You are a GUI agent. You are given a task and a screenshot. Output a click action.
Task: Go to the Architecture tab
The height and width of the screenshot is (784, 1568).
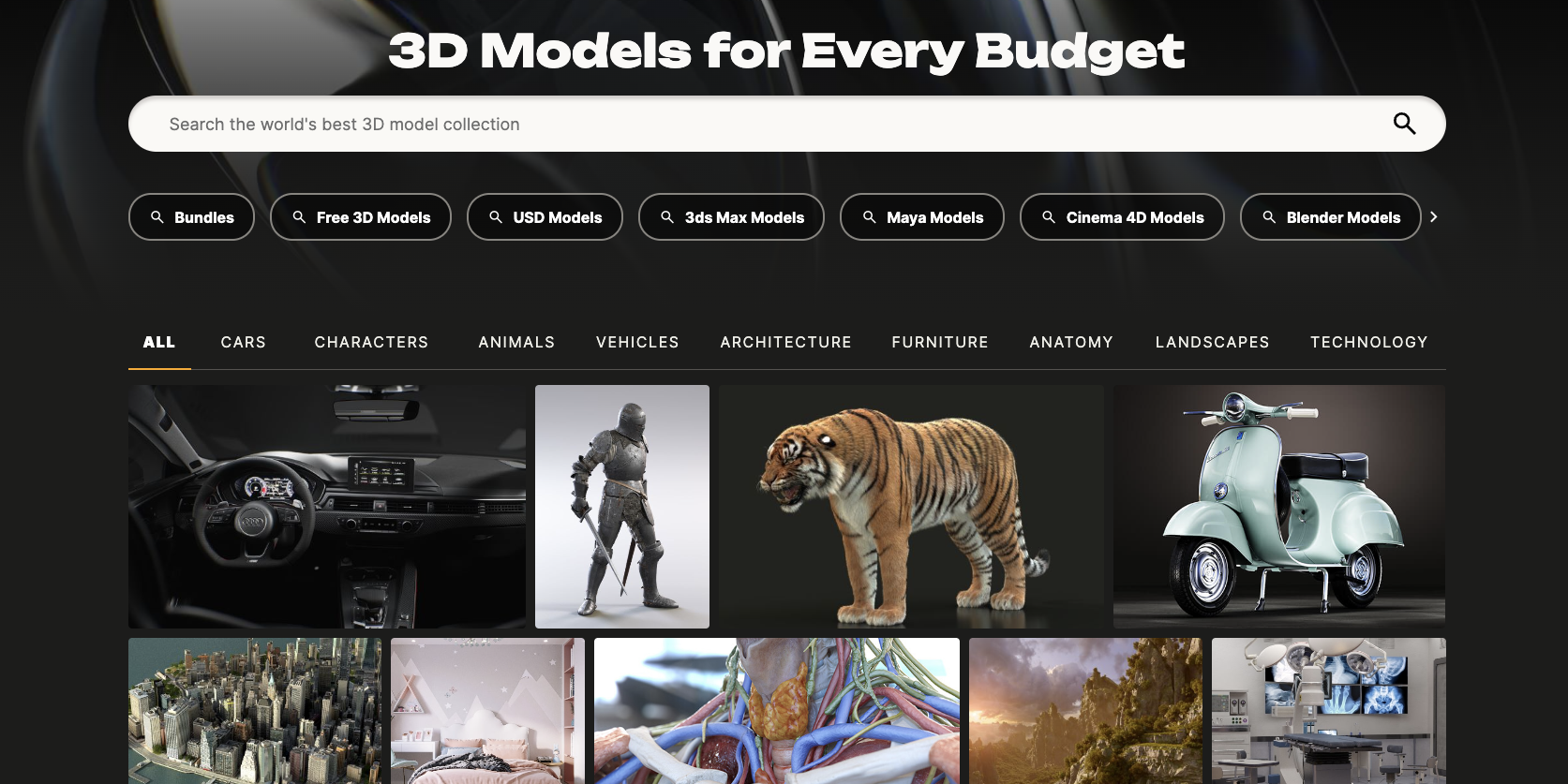coord(785,342)
